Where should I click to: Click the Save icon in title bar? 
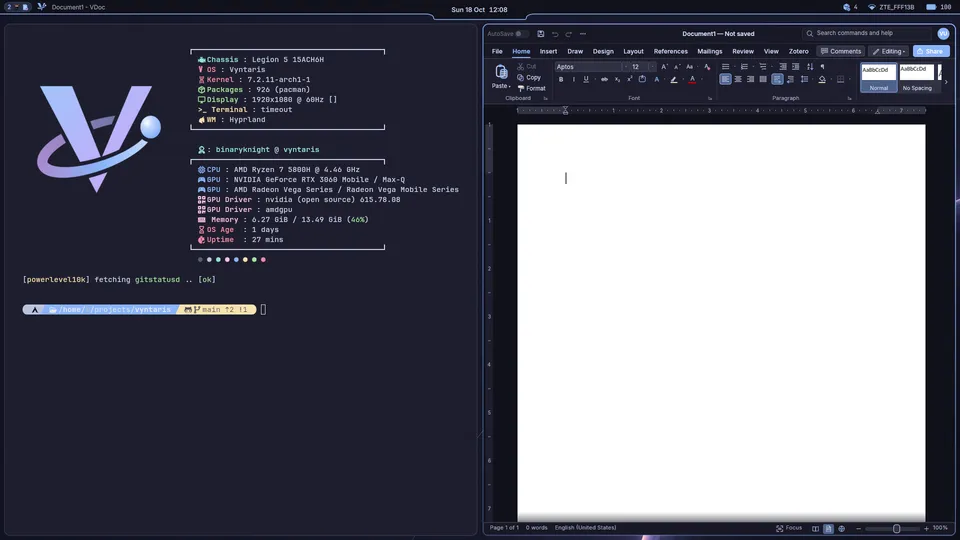541,34
